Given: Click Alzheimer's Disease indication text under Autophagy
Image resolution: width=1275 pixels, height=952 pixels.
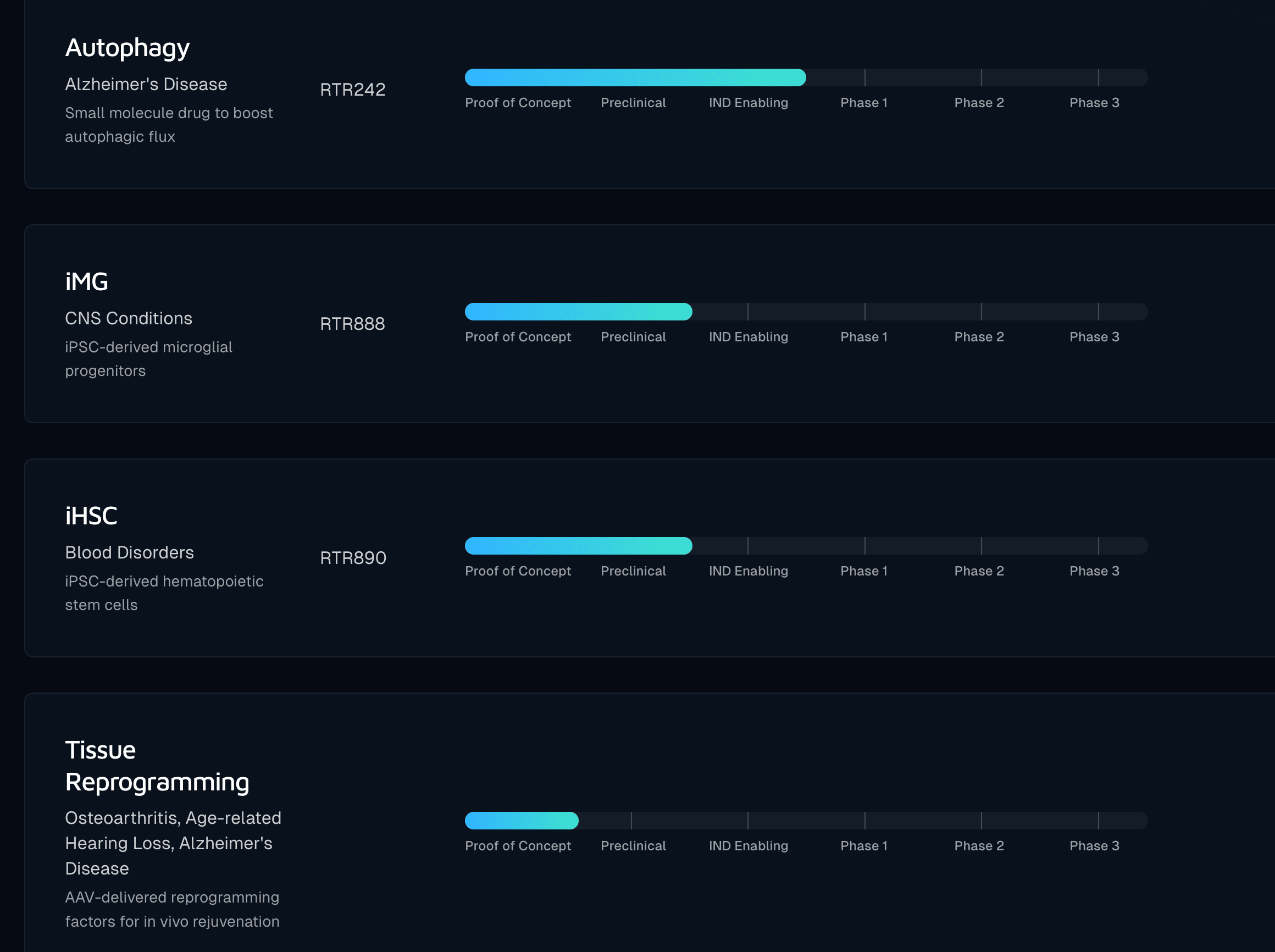Looking at the screenshot, I should [146, 84].
